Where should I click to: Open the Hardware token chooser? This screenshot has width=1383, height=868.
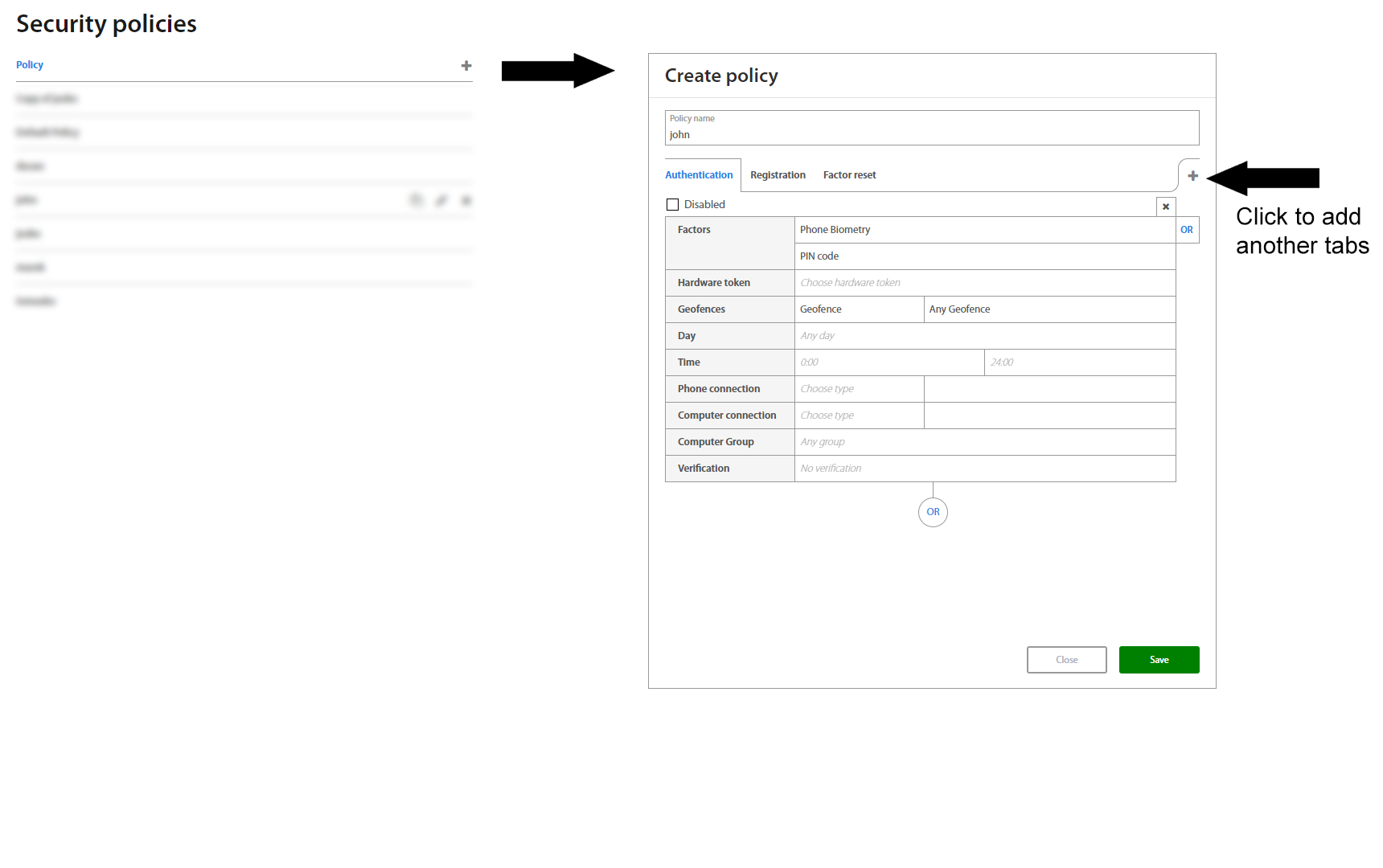pyautogui.click(x=984, y=283)
